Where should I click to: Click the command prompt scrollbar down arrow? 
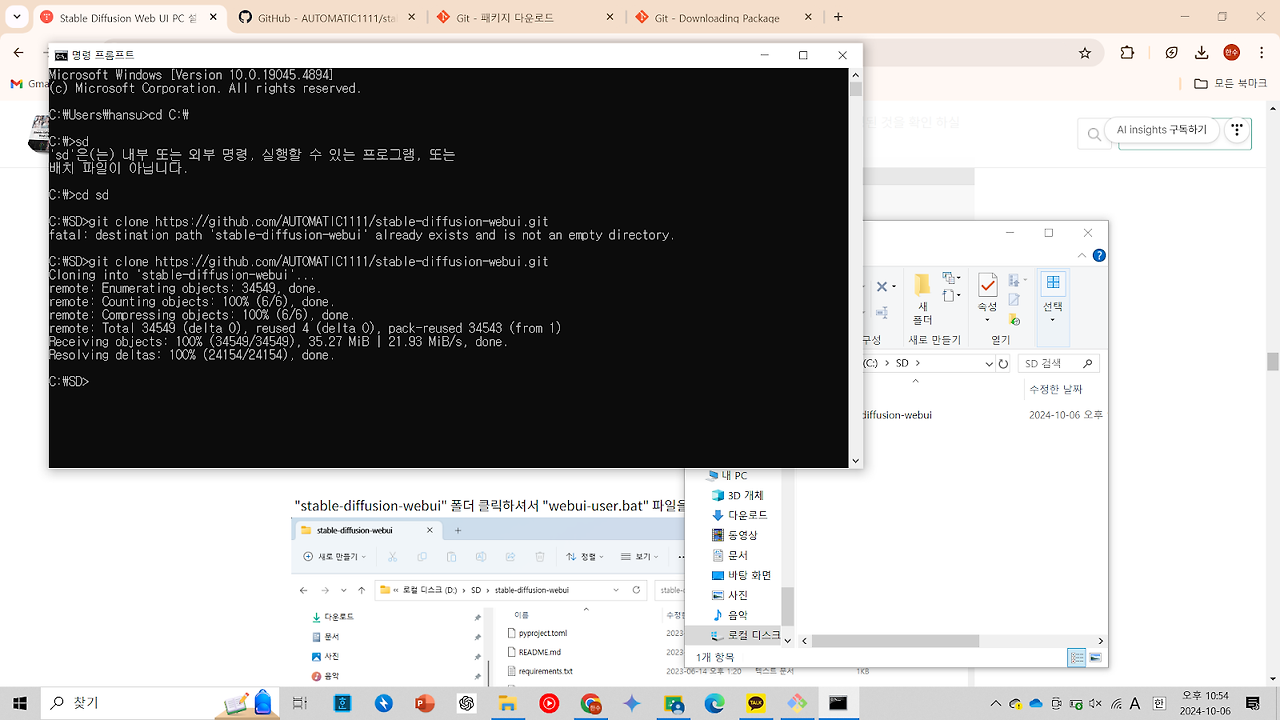856,461
